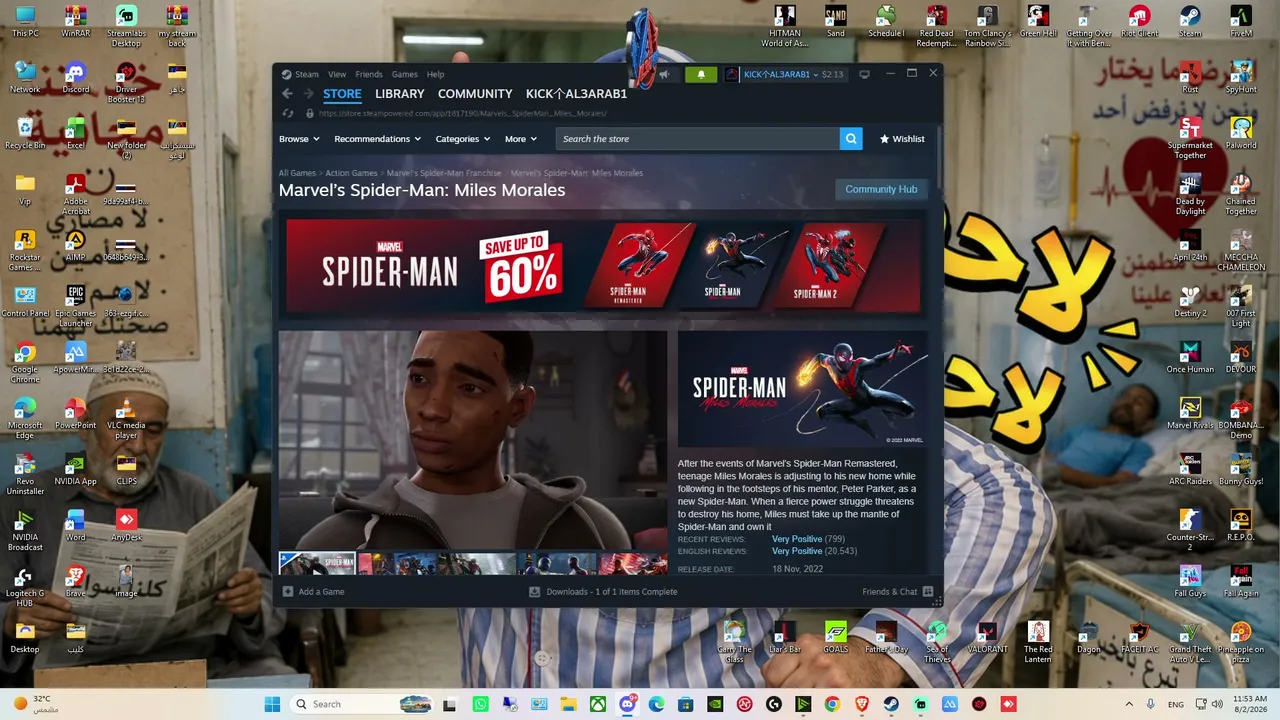Select Grand Theft Auto V desktop icon
Screen dimensions: 1280x720
click(1190, 643)
